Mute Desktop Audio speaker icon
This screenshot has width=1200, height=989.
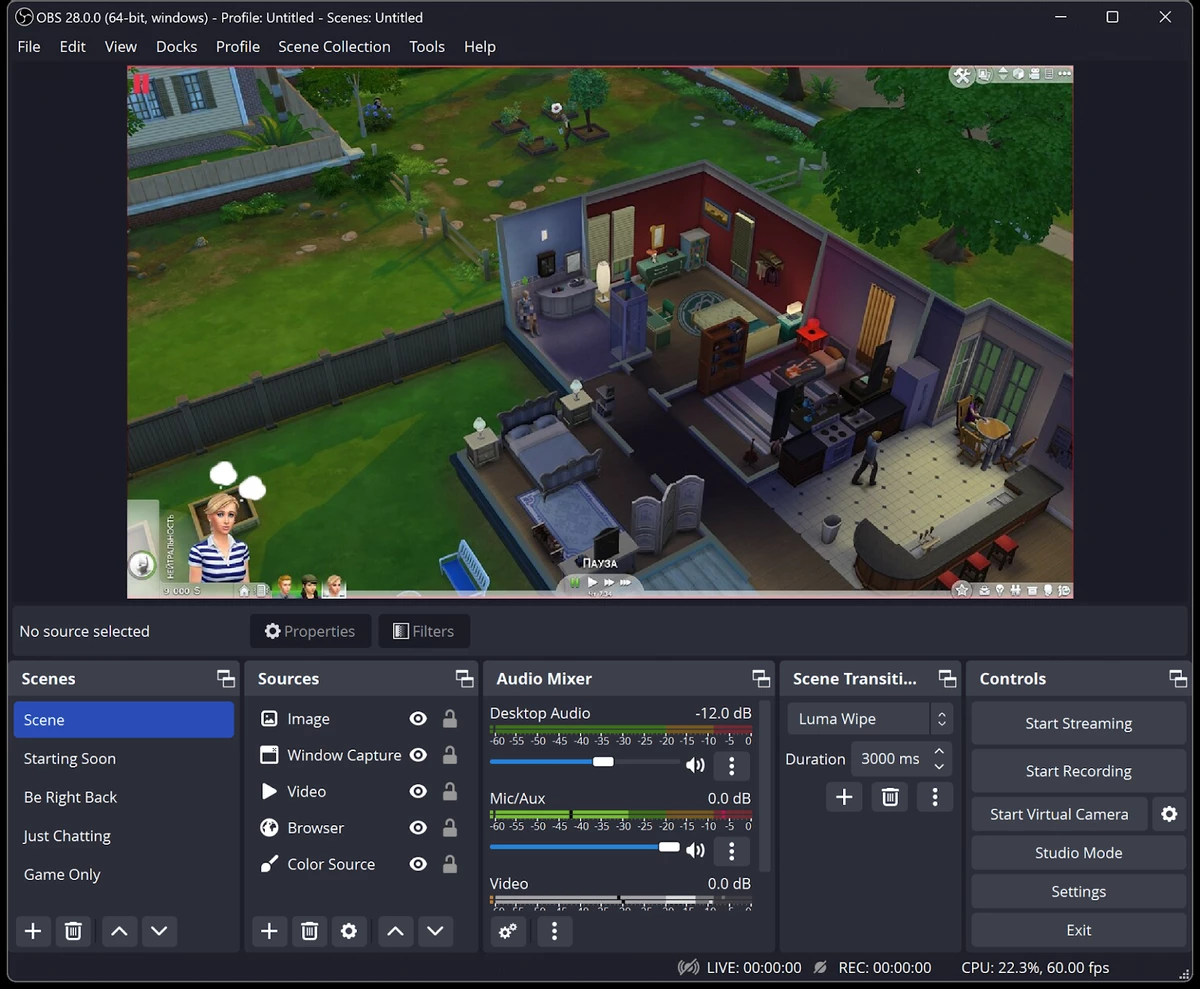click(695, 765)
